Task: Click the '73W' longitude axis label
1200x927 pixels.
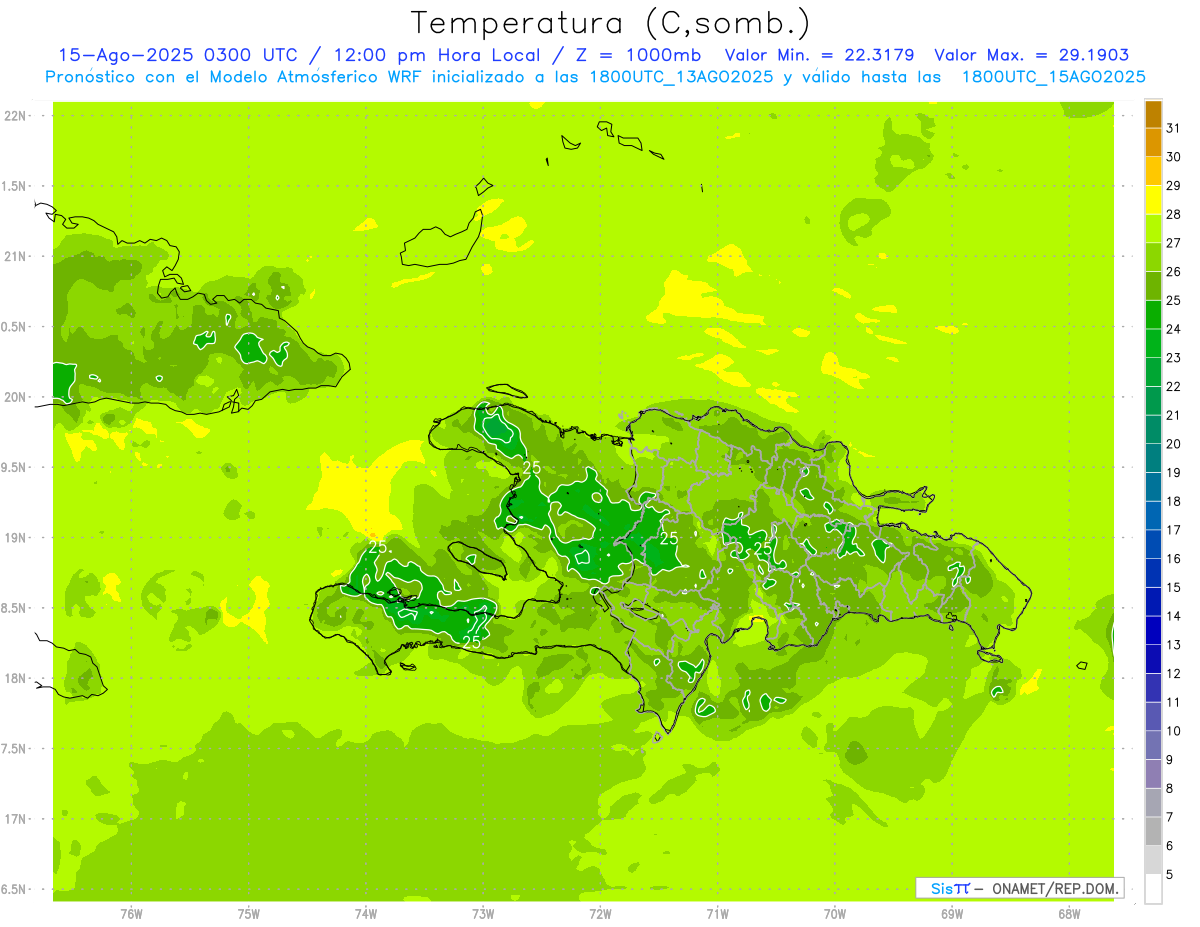Action: pos(483,913)
